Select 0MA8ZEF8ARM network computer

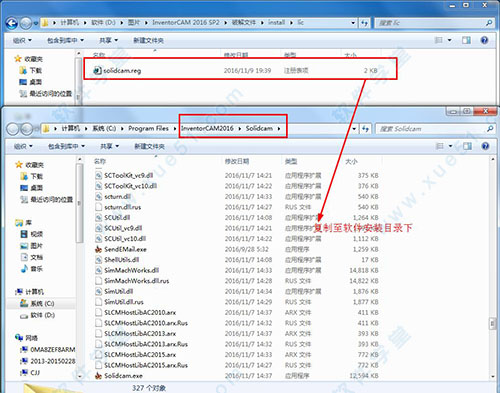[48, 350]
